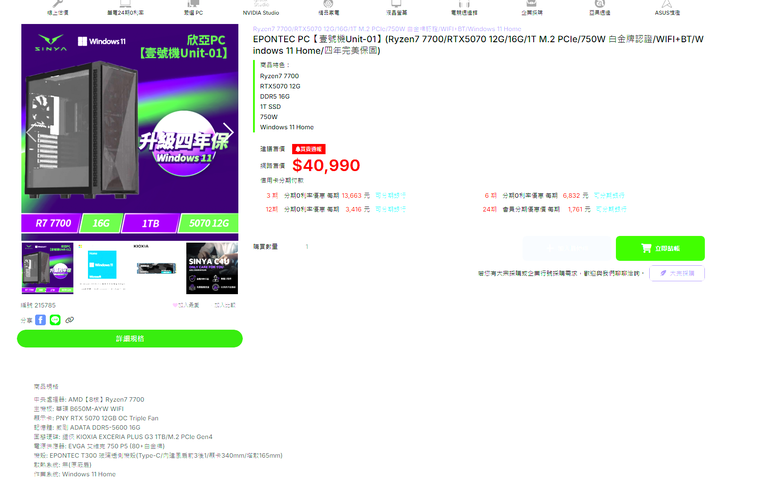Open the 液晶螢幕 monitor-icon category in navigation
The image size is (780, 491).
coord(396,8)
